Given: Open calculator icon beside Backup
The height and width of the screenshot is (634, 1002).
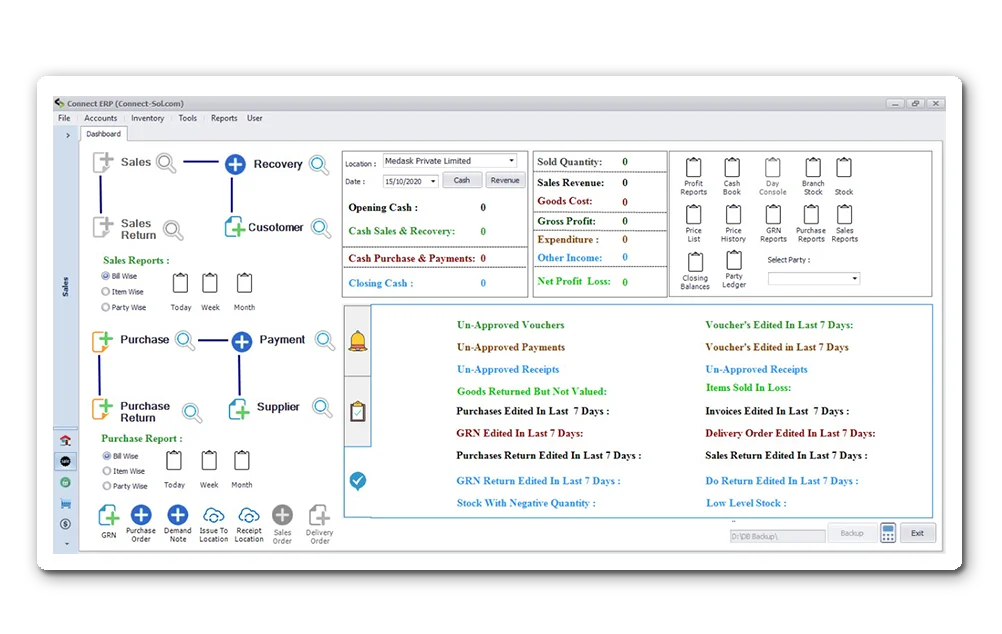Looking at the screenshot, I should [888, 532].
